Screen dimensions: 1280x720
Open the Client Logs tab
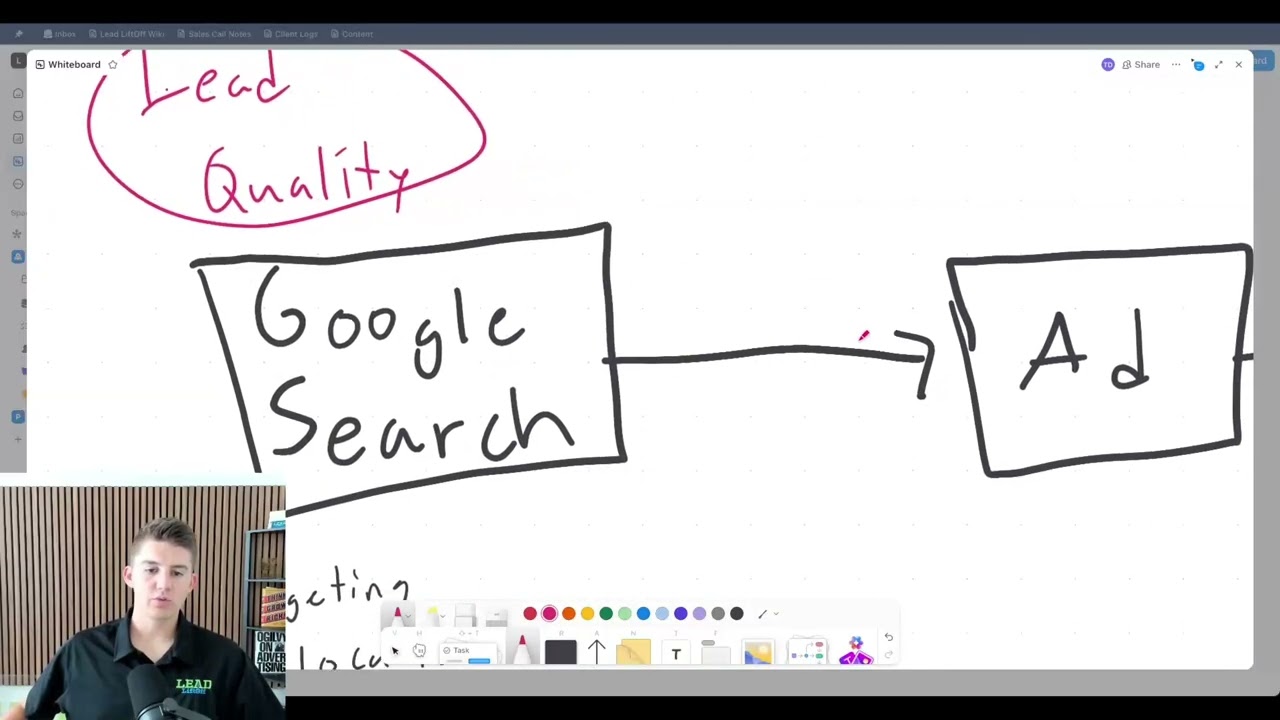[290, 34]
